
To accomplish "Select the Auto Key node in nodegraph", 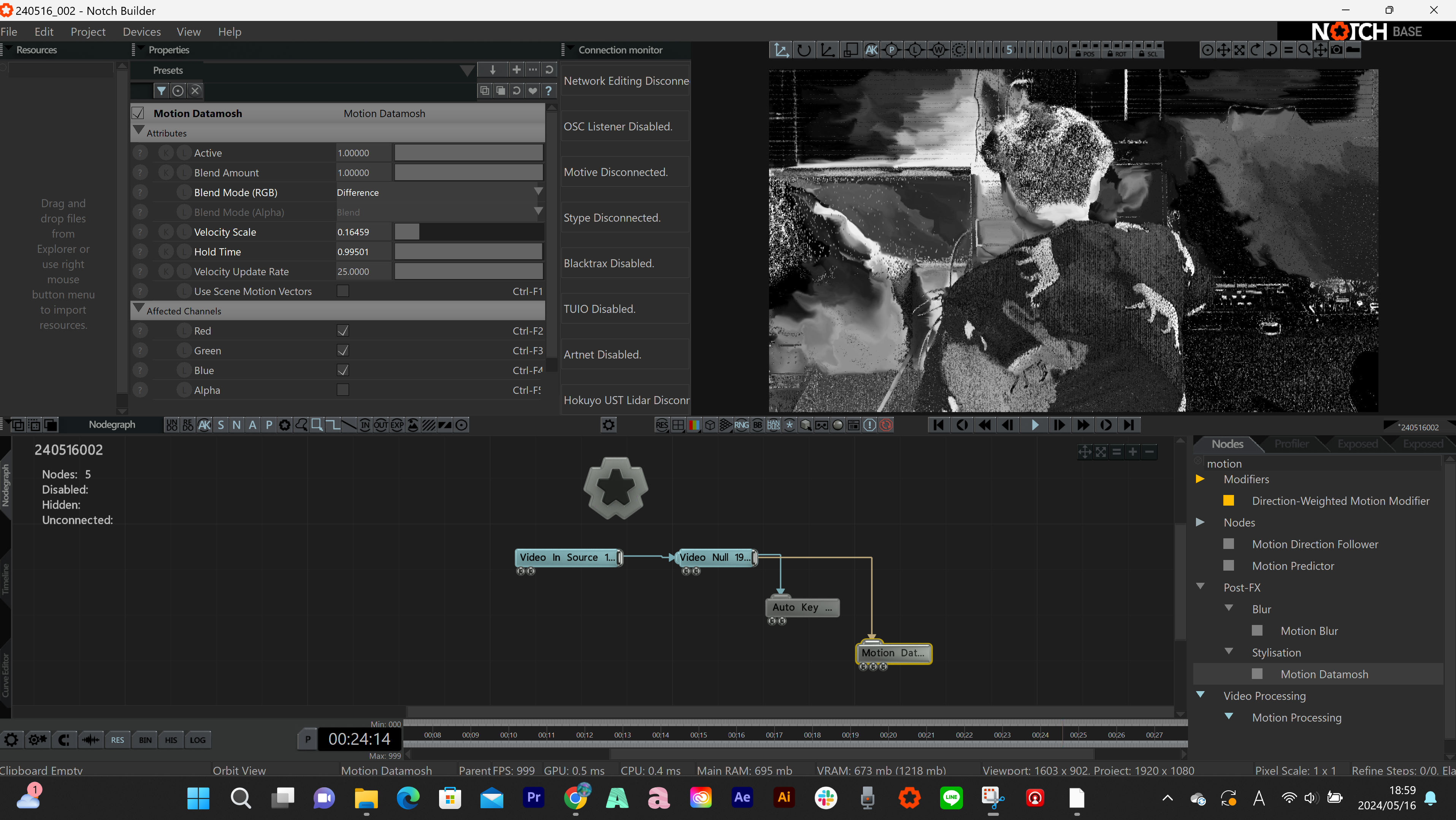I will 801,607.
